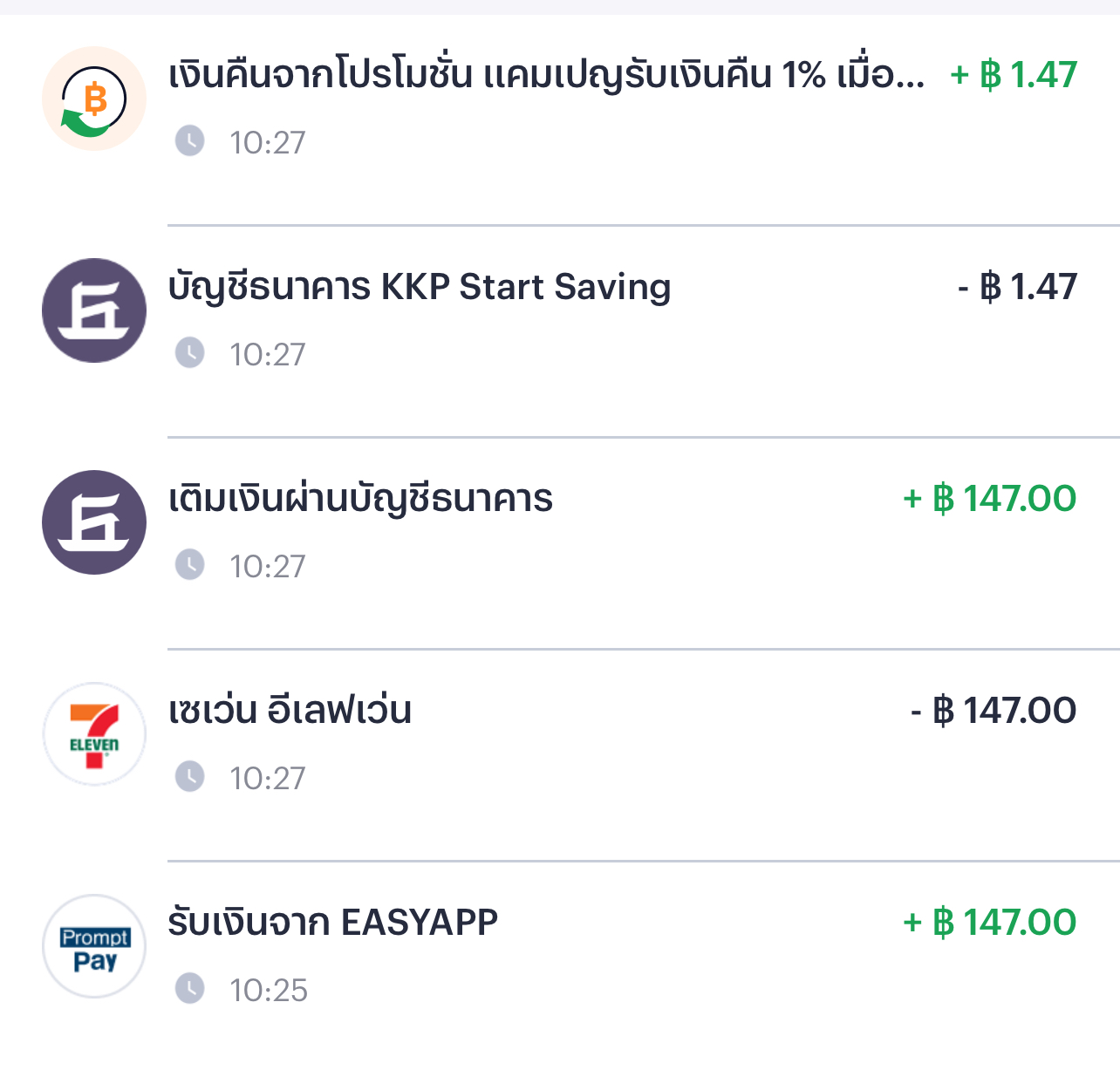This screenshot has width=1120, height=1077.
Task: Tap the bank top-up transaction icon
Action: pos(94,522)
